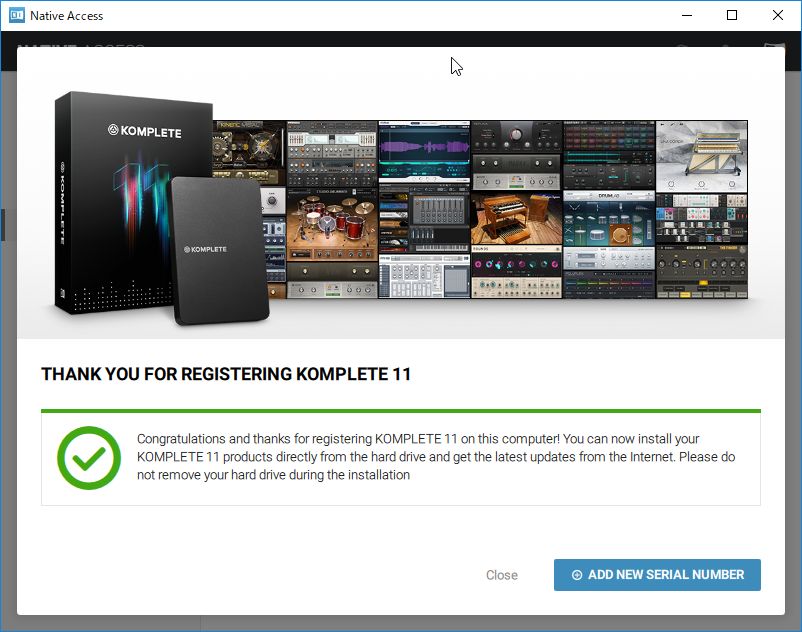802x632 pixels.
Task: Click the Close link in the dialog
Action: (502, 575)
